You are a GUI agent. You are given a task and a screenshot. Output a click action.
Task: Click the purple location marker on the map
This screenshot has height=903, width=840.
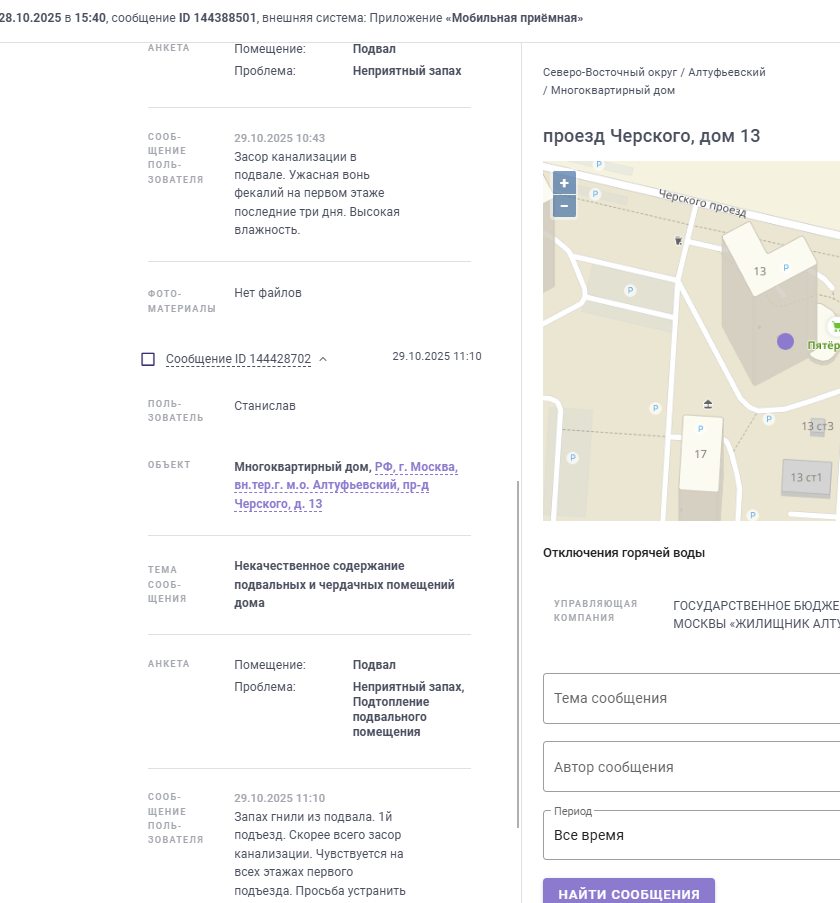tap(785, 341)
